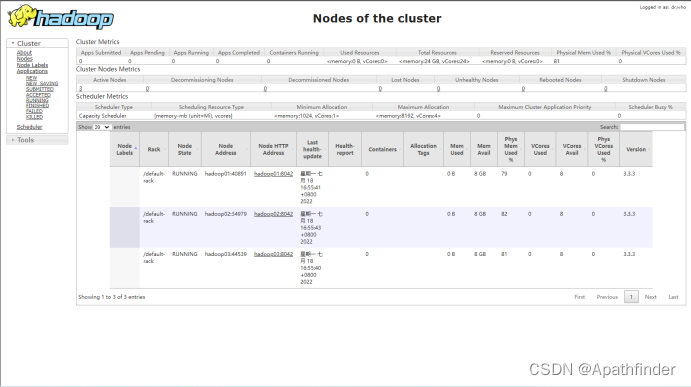Image resolution: width=691 pixels, height=387 pixels.
Task: Sort table by Phys VCores Used % column
Action: pos(603,149)
